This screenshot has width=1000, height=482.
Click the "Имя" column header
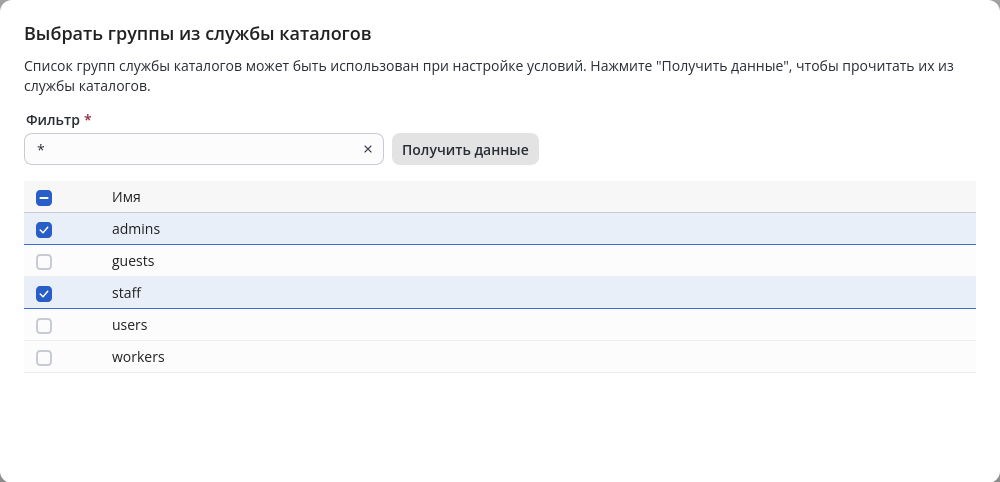pos(126,197)
